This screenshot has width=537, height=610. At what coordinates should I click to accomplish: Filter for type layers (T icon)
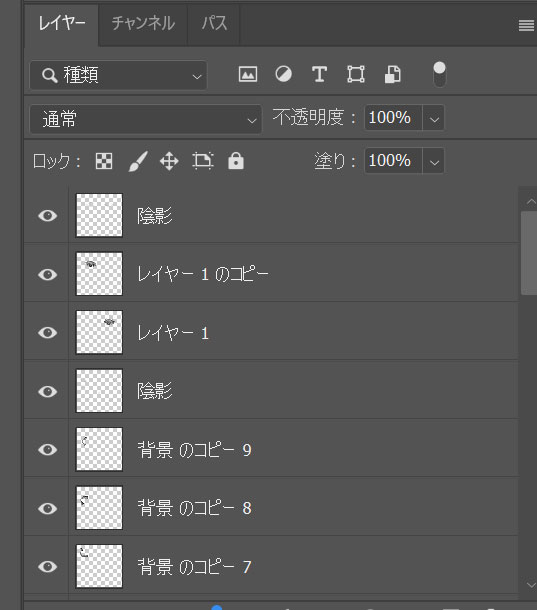(319, 74)
